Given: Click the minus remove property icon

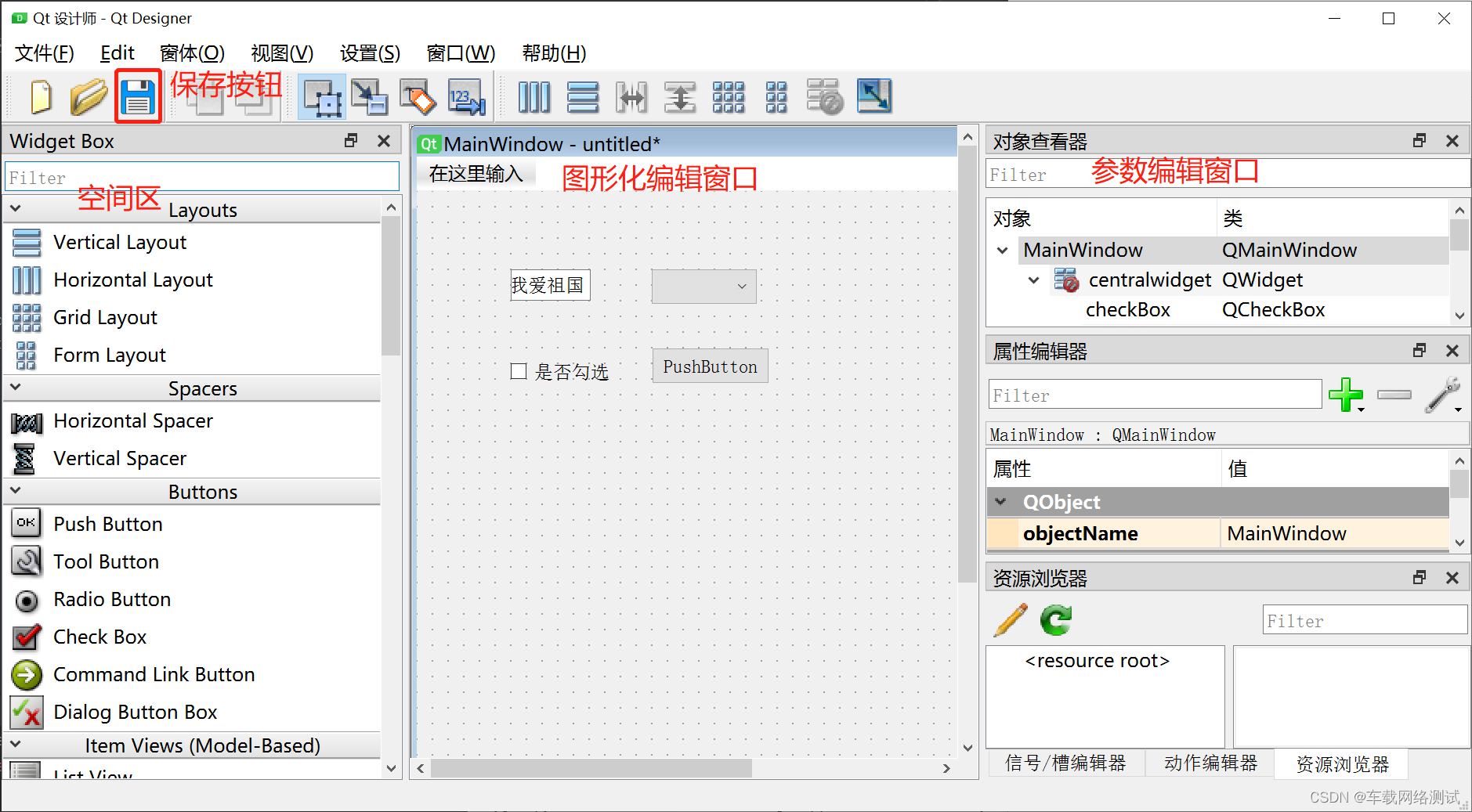Looking at the screenshot, I should point(1394,395).
